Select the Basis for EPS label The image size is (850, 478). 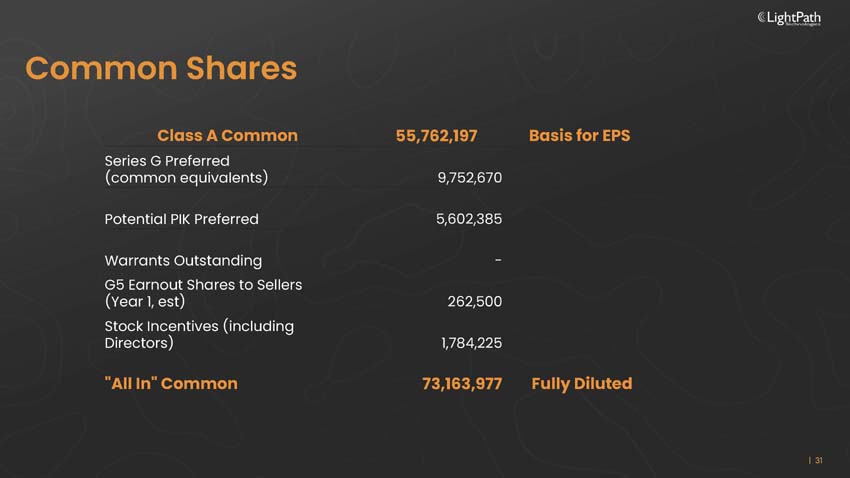[x=579, y=135]
